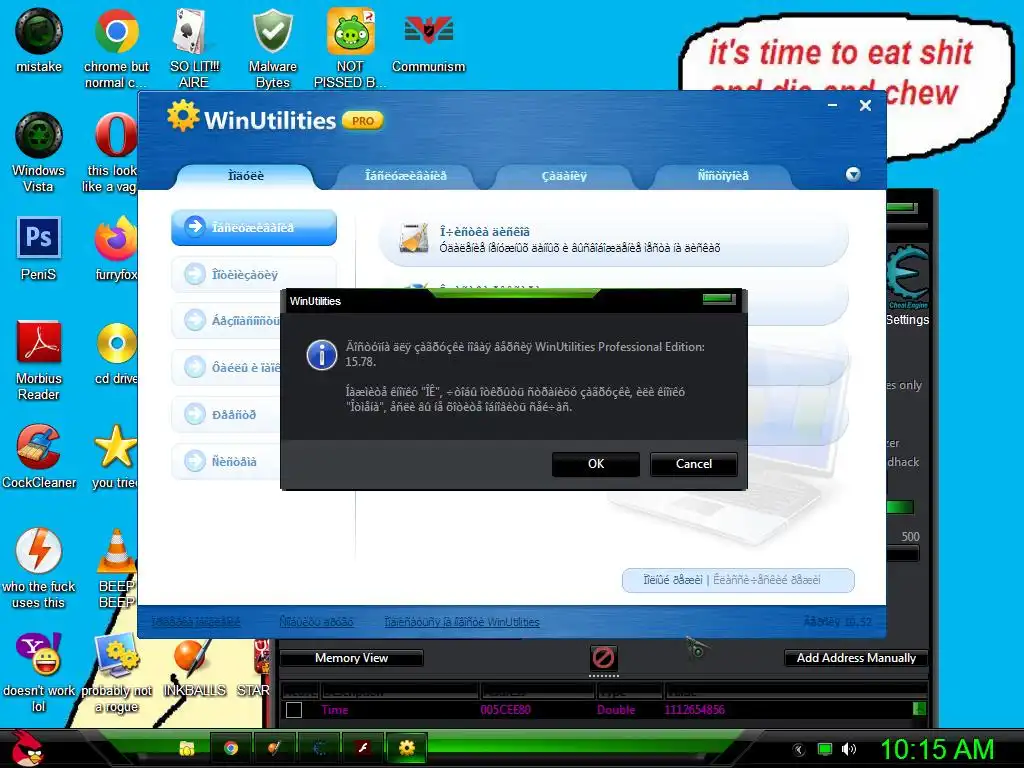
Task: Click the green monitor tray icon
Action: [x=825, y=749]
